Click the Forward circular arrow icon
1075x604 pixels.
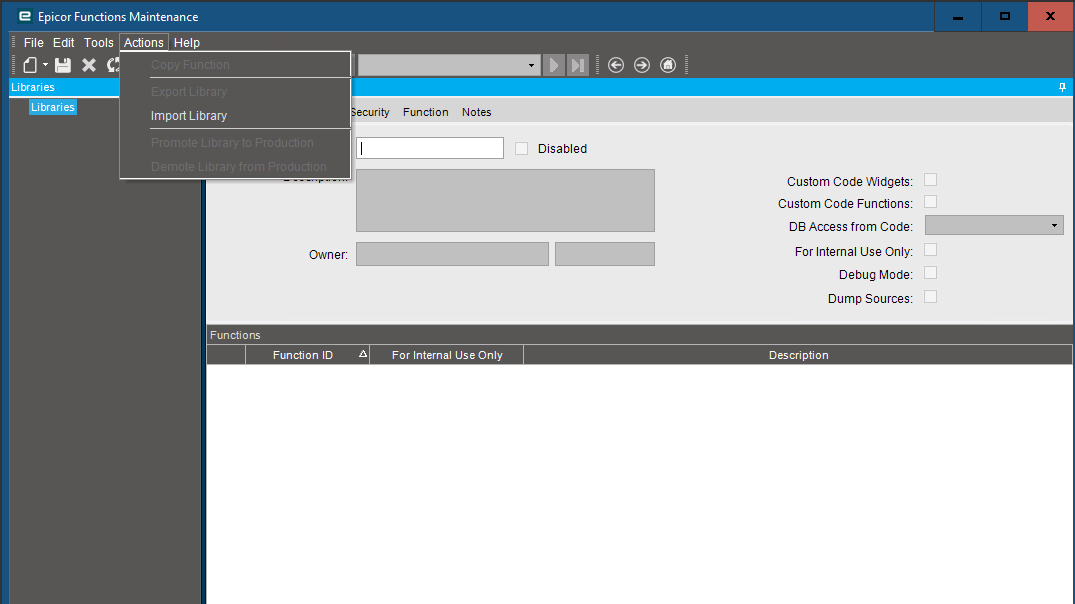click(x=642, y=65)
